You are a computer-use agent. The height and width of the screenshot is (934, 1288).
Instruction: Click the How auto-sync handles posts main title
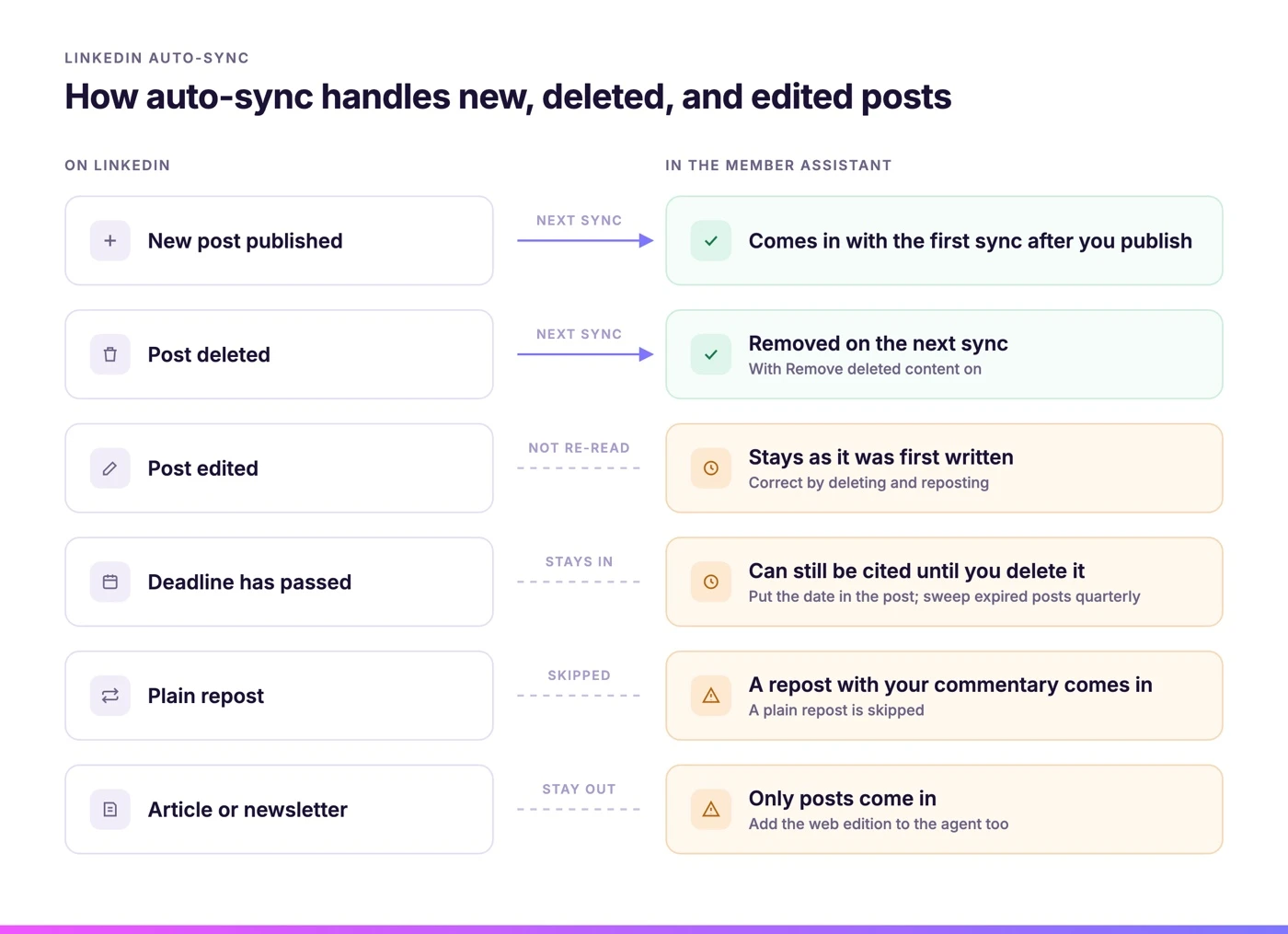coord(508,98)
